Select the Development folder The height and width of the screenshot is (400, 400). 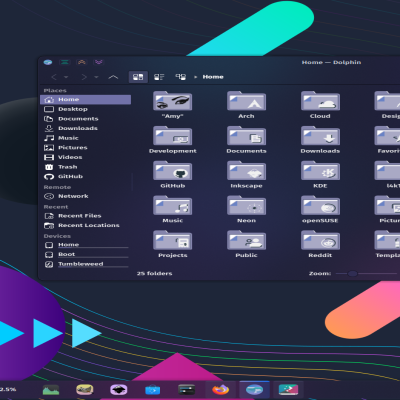coord(173,140)
